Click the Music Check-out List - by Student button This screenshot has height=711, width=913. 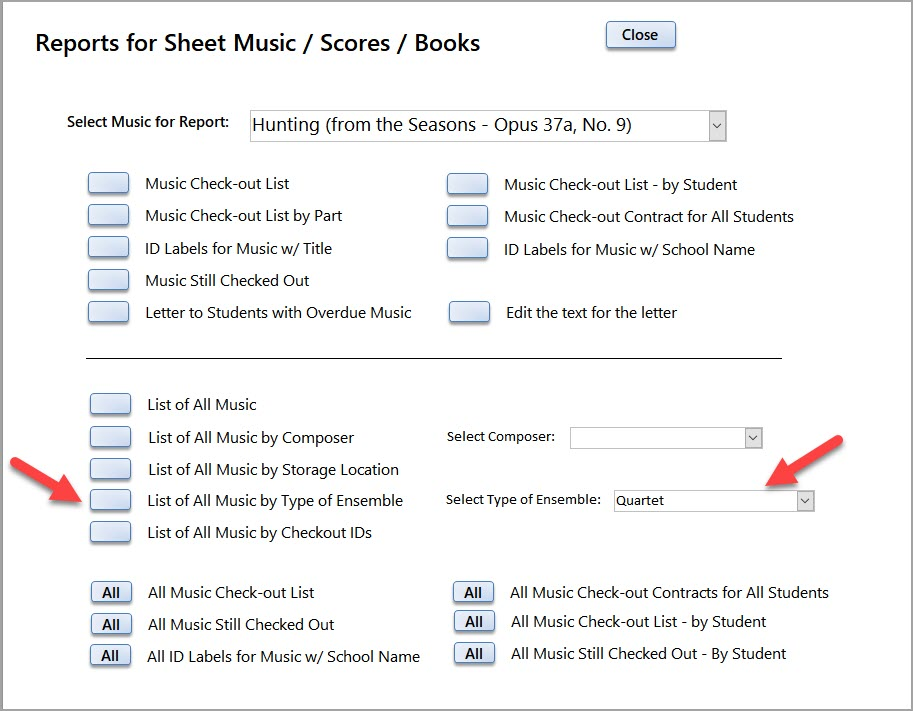coord(467,184)
